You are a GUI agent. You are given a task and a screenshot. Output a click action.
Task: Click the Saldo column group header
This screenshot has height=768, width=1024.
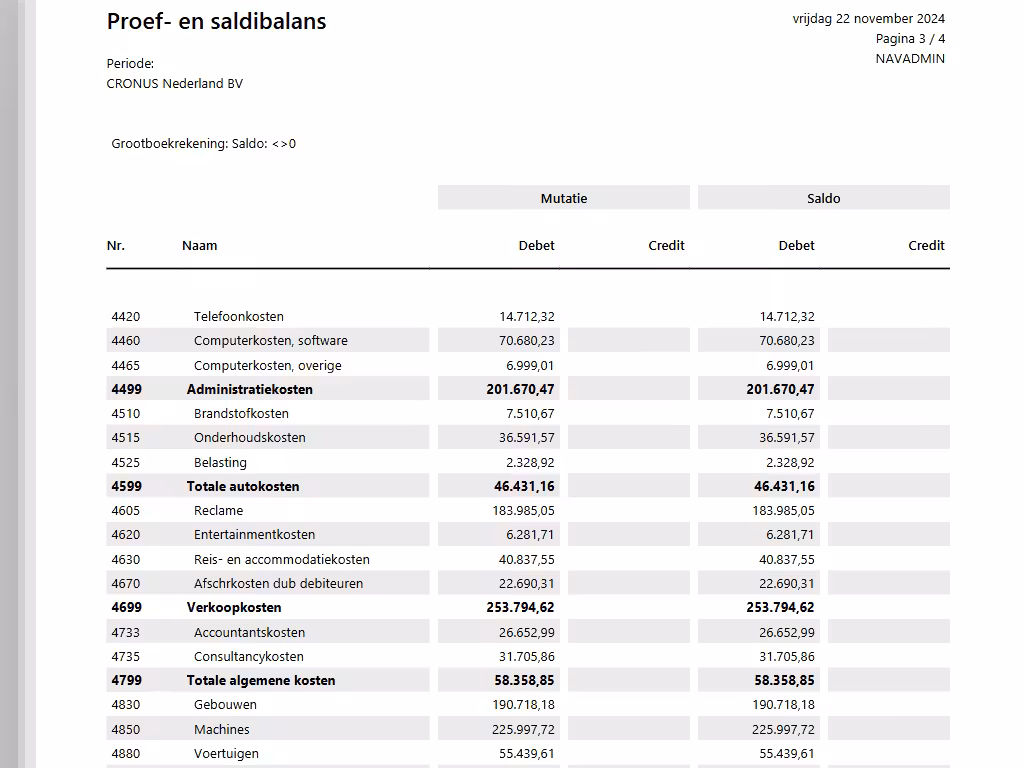(823, 198)
